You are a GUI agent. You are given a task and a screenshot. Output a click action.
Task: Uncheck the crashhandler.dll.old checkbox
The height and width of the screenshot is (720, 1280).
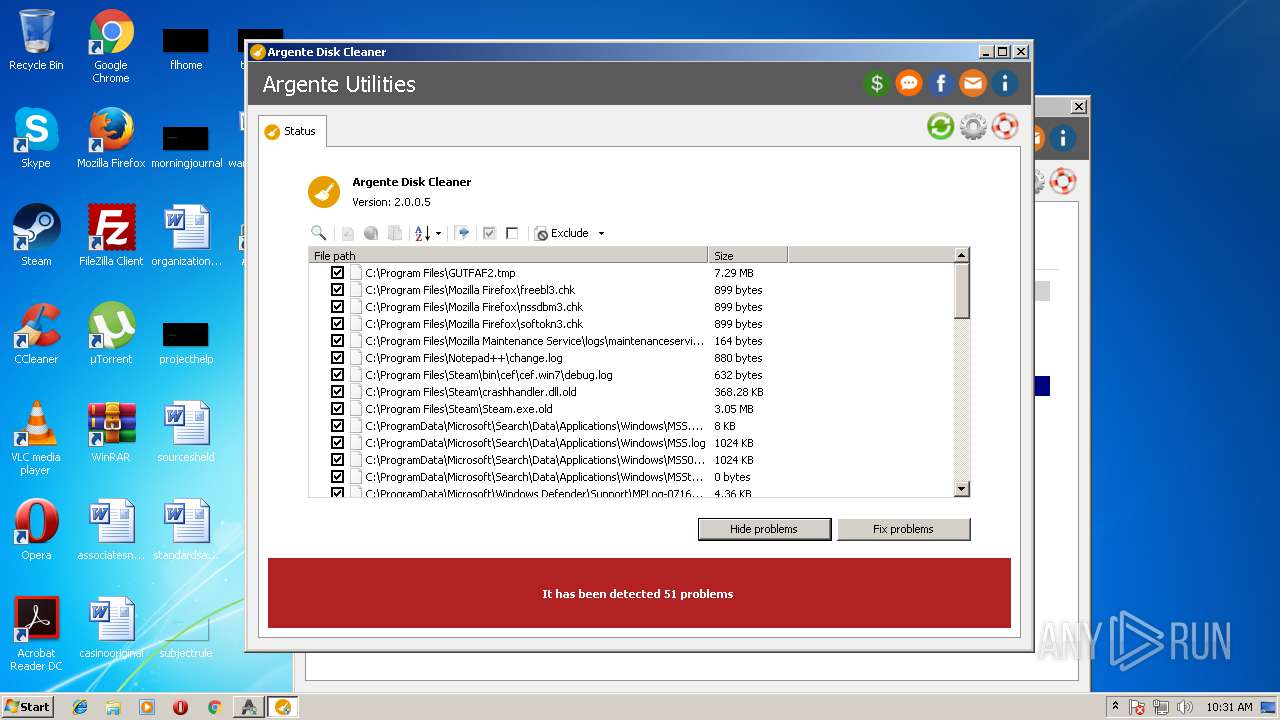point(337,392)
